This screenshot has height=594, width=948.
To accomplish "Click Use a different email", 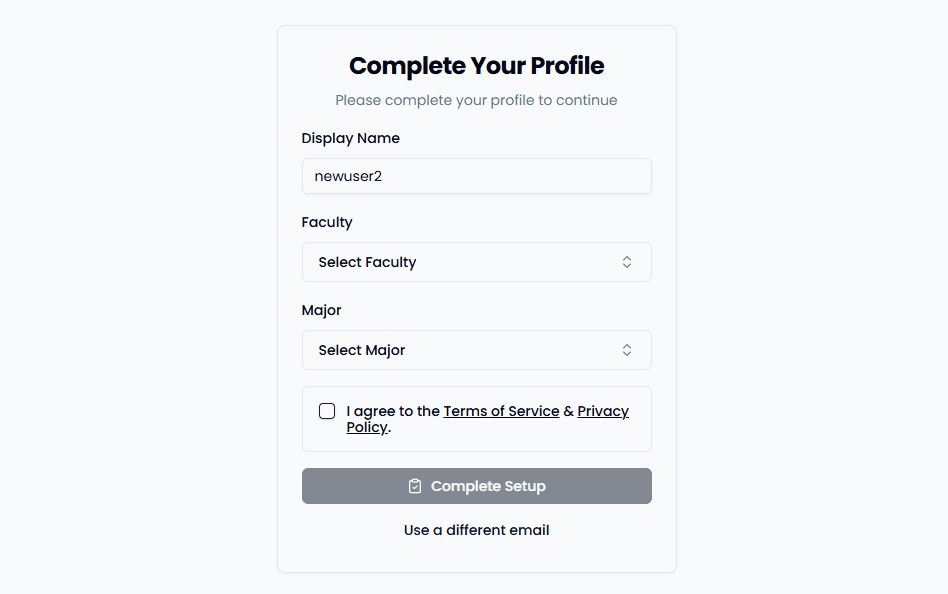I will 476,529.
